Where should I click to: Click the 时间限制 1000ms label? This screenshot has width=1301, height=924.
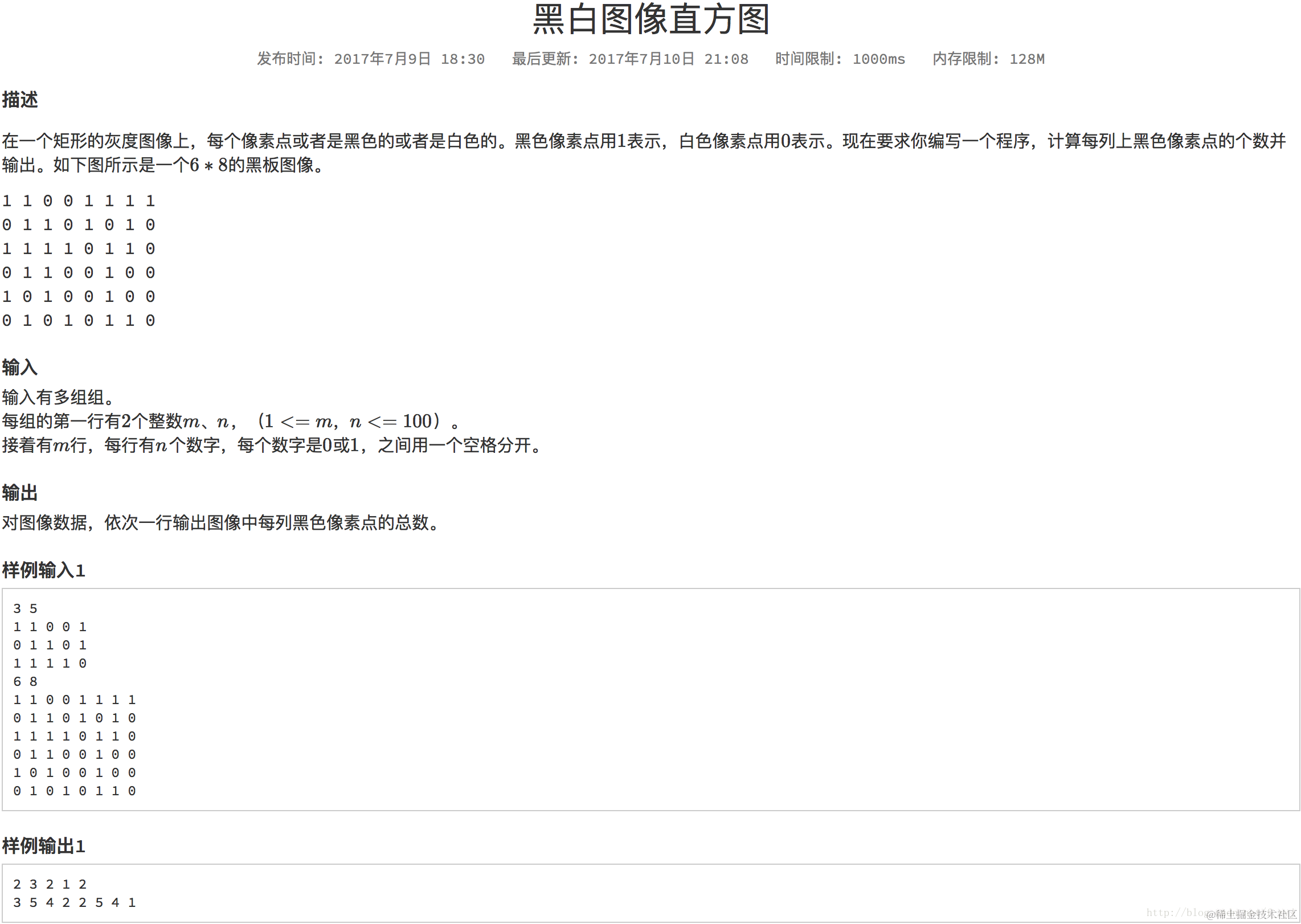840,59
